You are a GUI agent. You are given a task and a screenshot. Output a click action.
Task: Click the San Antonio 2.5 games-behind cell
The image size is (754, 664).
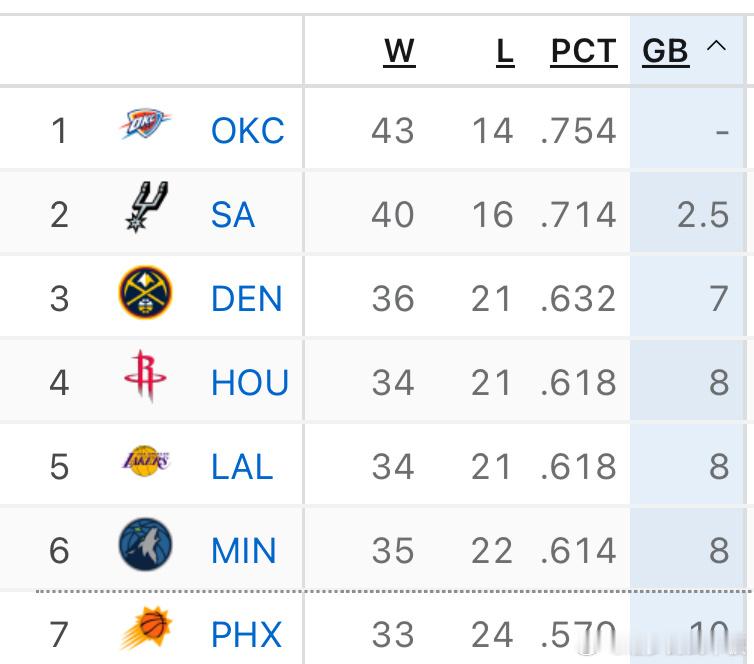(703, 214)
